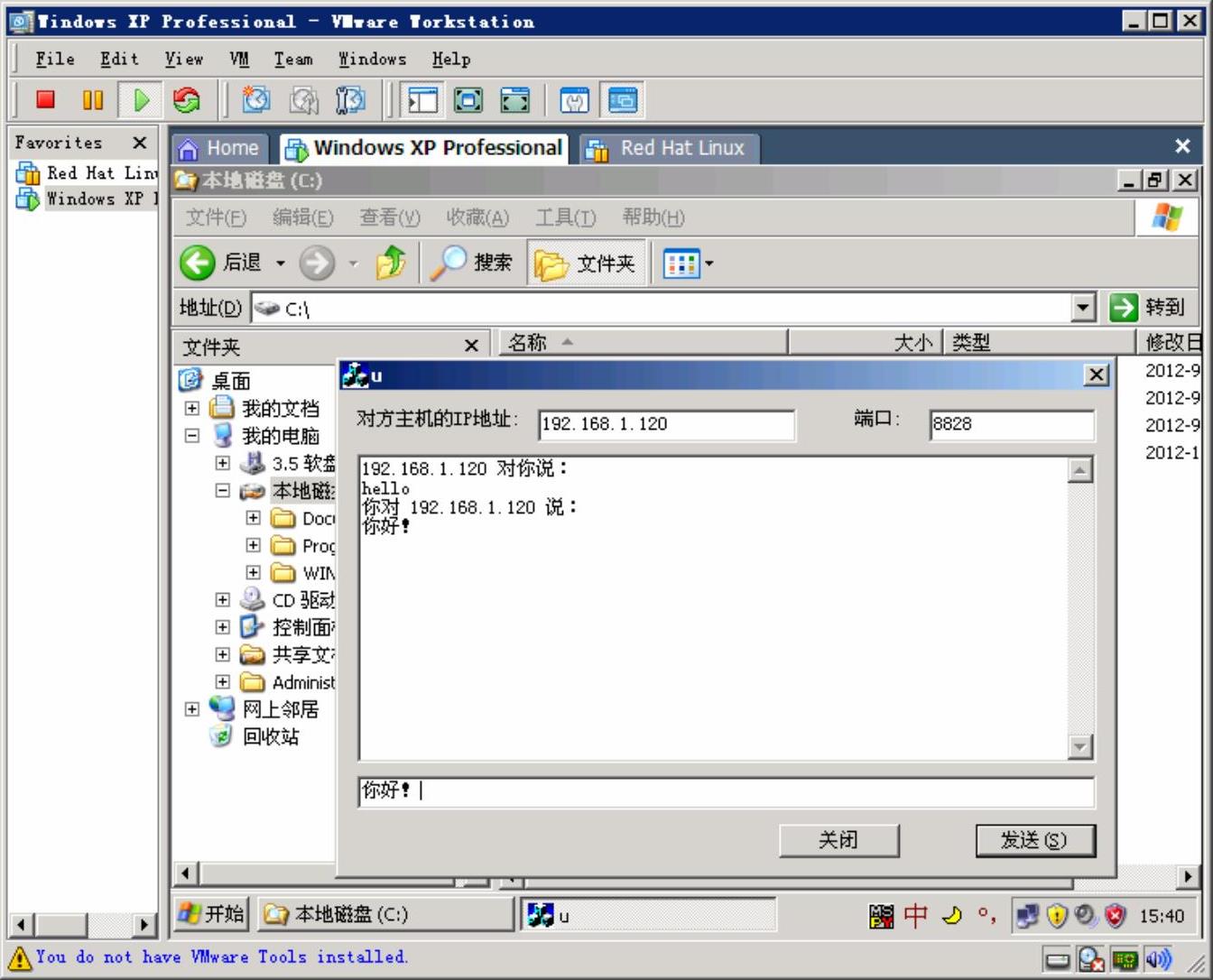Open the VMware View menu
Image resolution: width=1213 pixels, height=980 pixels.
184,60
